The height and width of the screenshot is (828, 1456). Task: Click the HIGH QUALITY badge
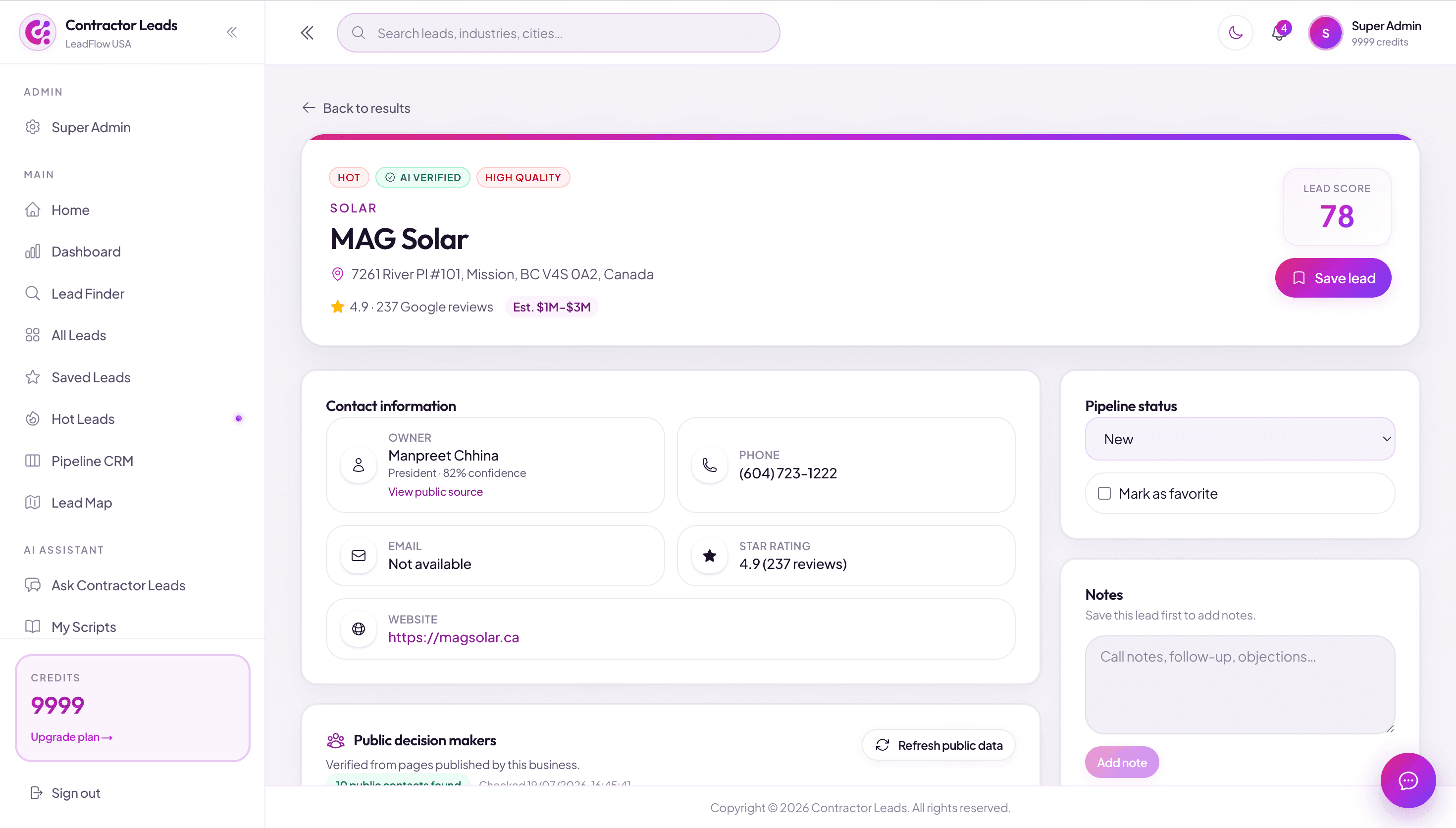523,177
